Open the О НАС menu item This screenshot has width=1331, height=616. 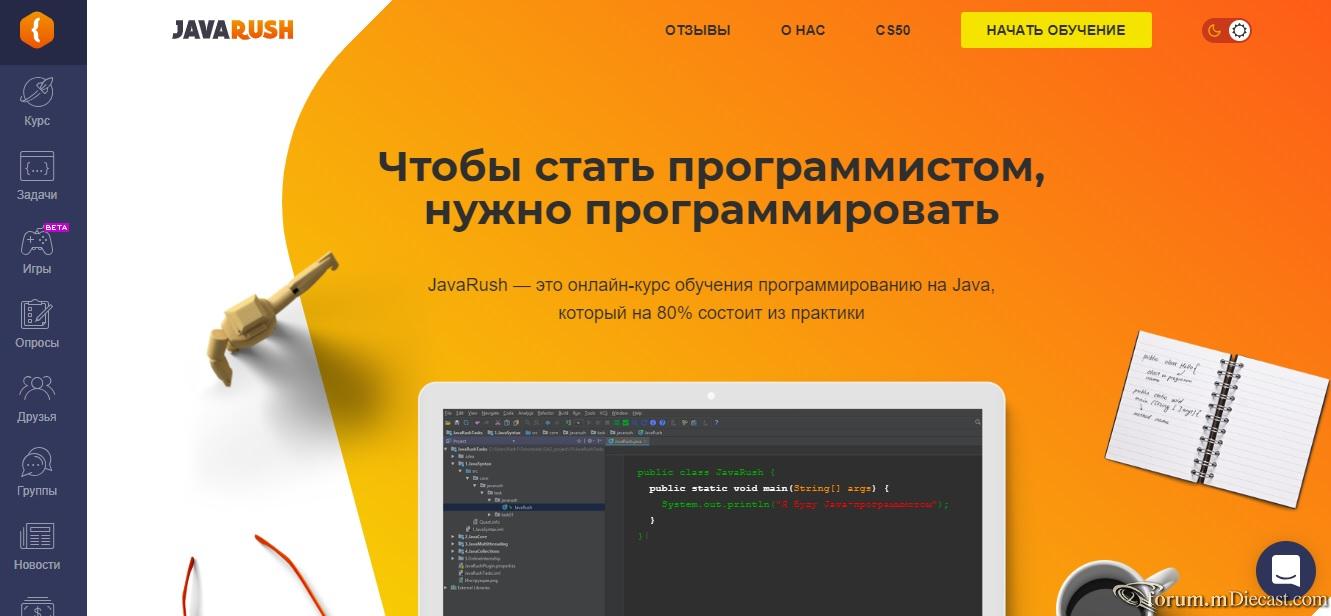tap(803, 30)
